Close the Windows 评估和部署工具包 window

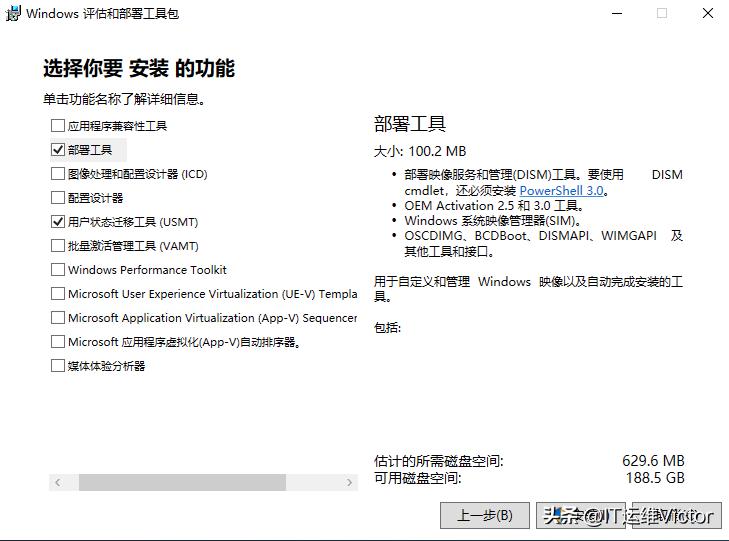[708, 13]
